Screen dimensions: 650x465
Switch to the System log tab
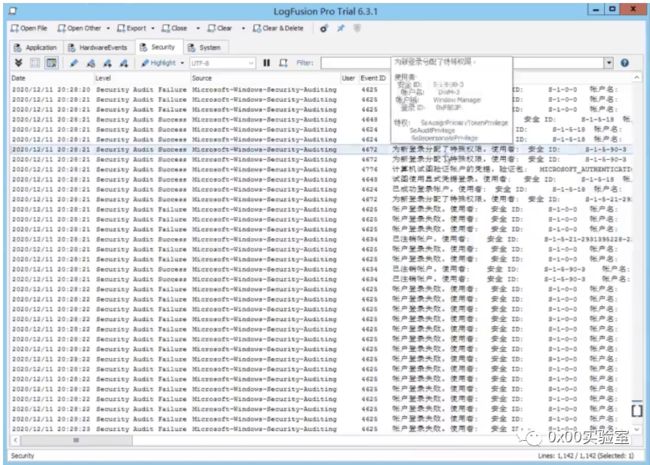[204, 47]
